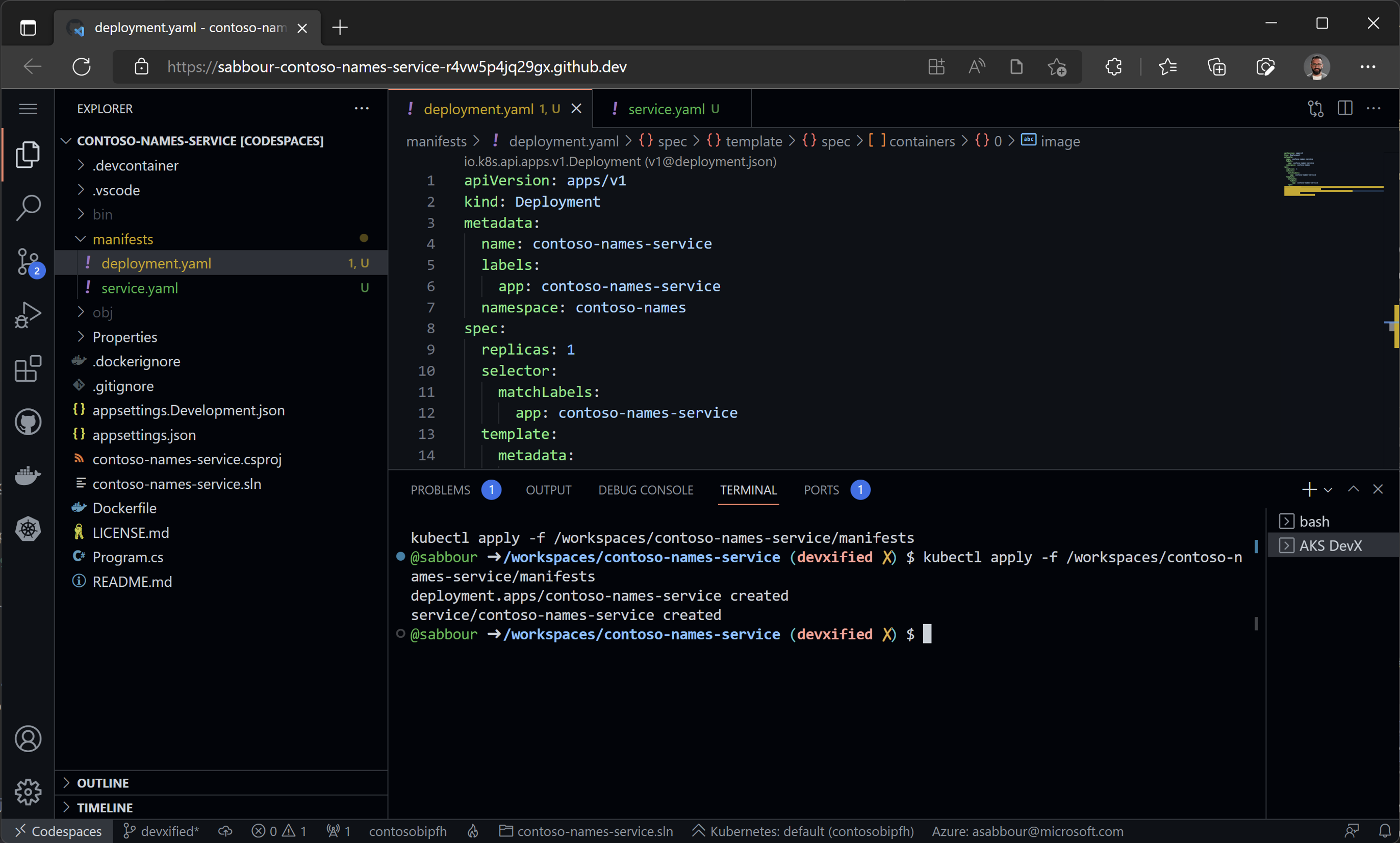The width and height of the screenshot is (1400, 843).
Task: Open the GitHub view in activity bar
Action: coord(28,422)
